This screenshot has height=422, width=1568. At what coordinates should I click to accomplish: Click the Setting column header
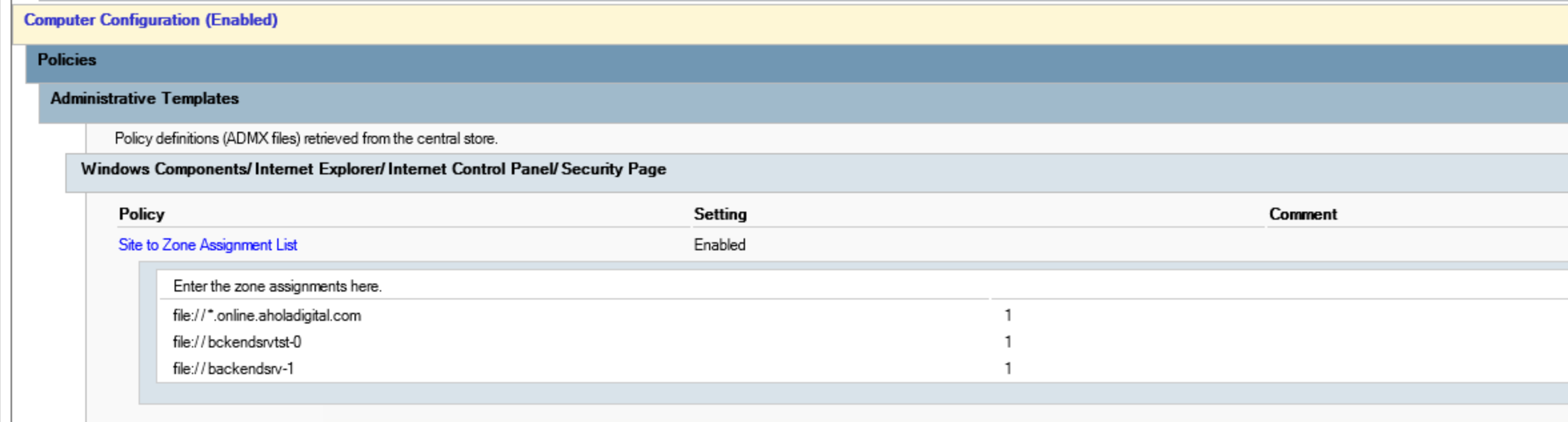(x=720, y=214)
